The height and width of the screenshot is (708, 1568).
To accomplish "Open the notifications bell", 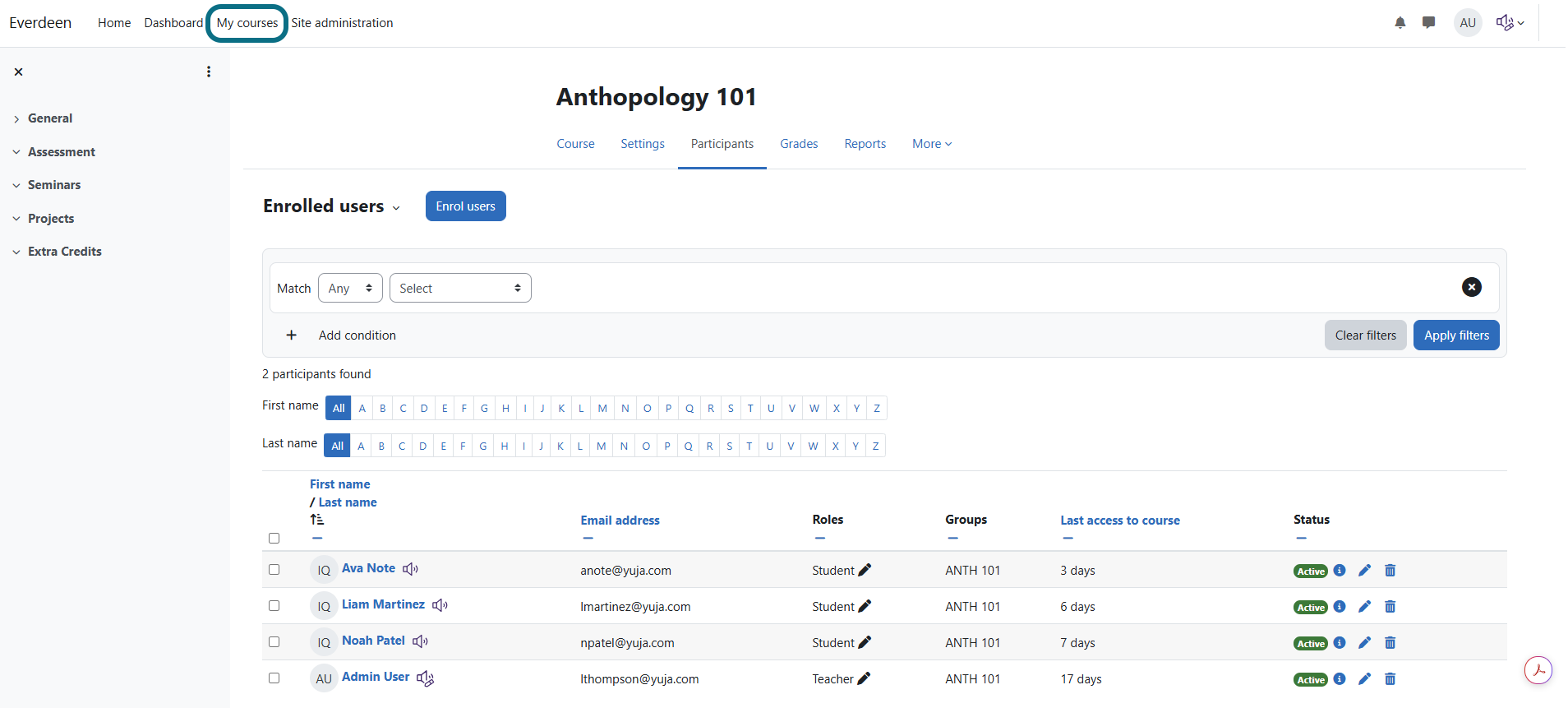I will point(1400,23).
